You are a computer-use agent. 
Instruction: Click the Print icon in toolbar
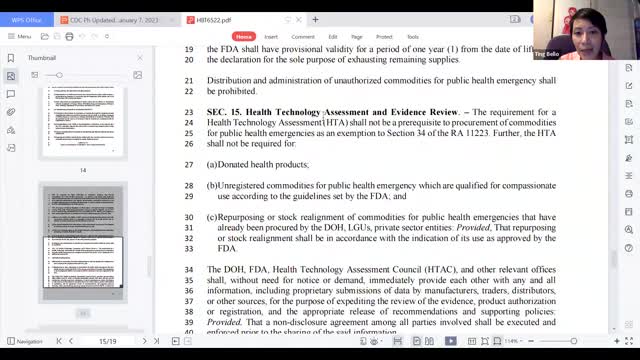(69, 36)
